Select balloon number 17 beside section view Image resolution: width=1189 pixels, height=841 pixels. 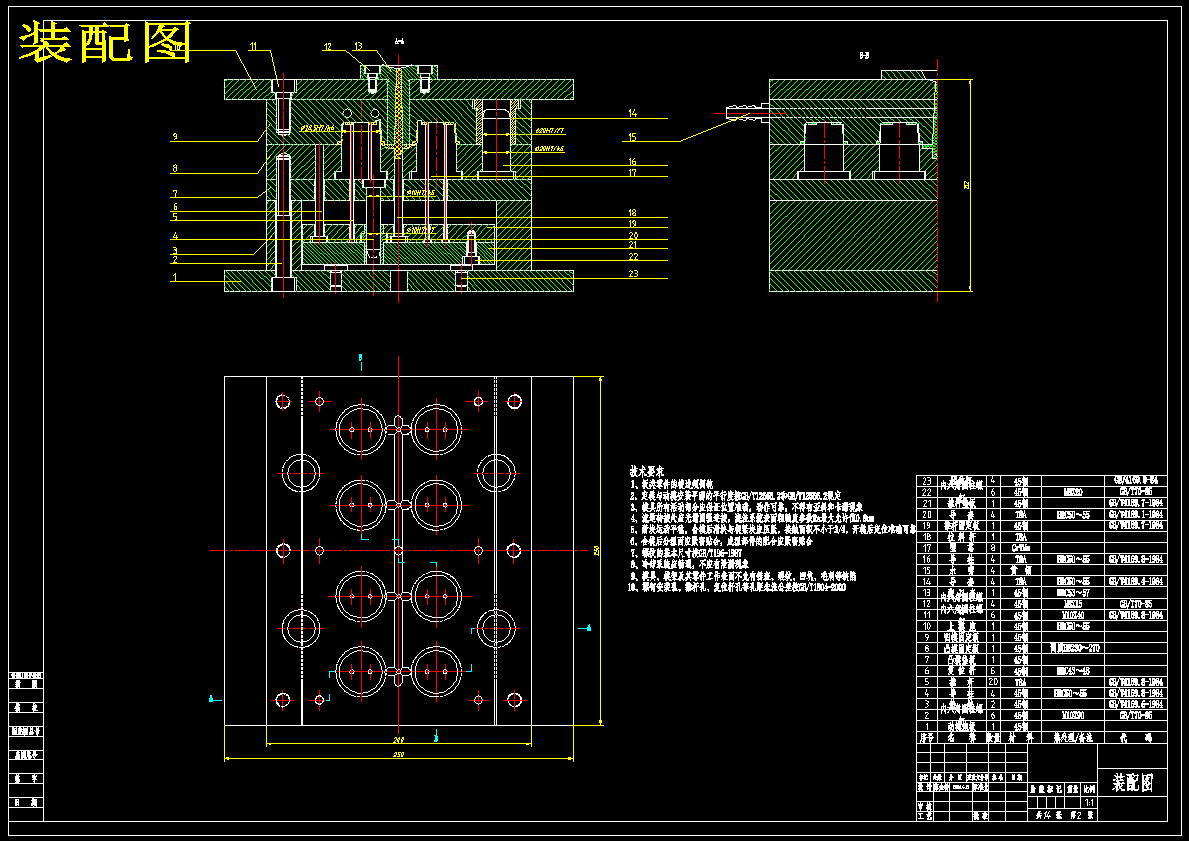tap(632, 173)
